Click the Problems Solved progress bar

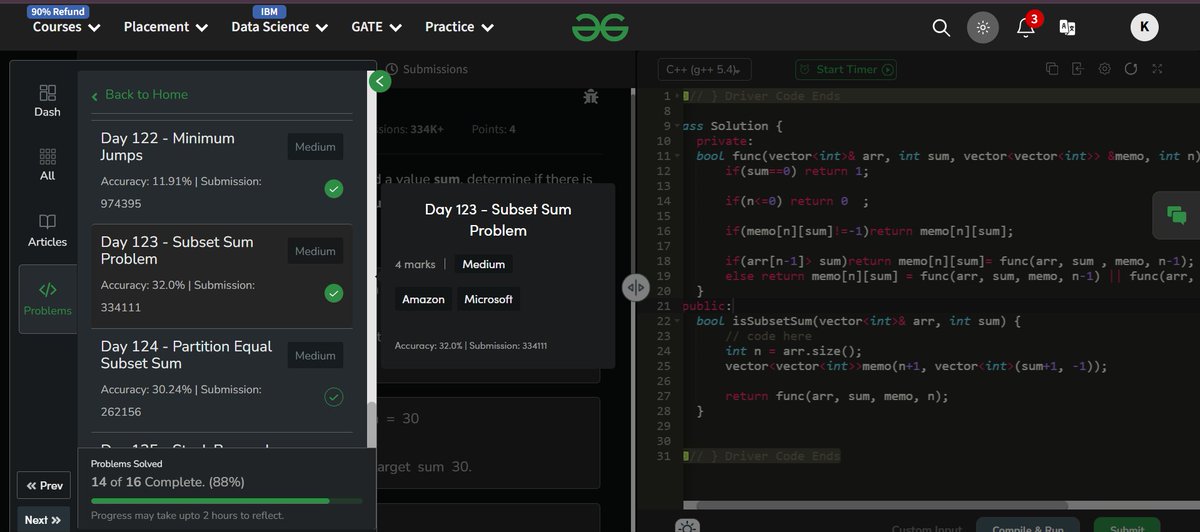225,500
